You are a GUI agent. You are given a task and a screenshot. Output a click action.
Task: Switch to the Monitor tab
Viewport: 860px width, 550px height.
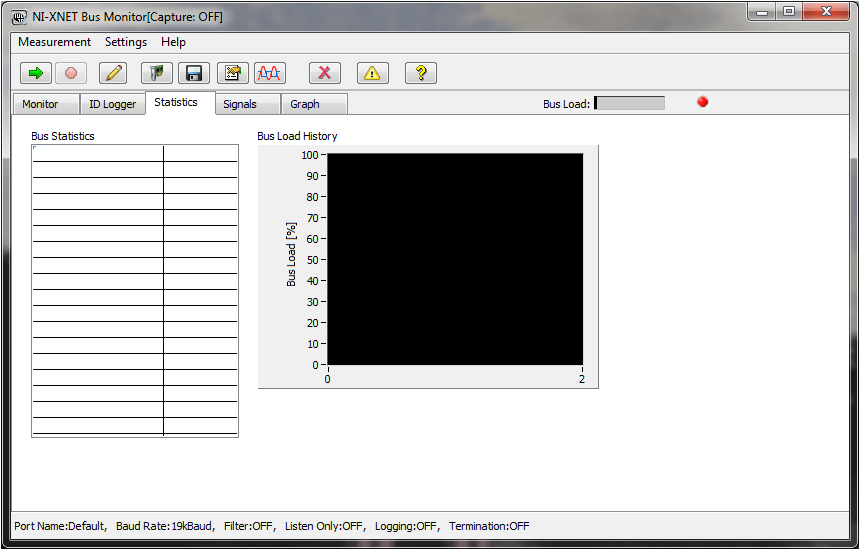pos(46,104)
